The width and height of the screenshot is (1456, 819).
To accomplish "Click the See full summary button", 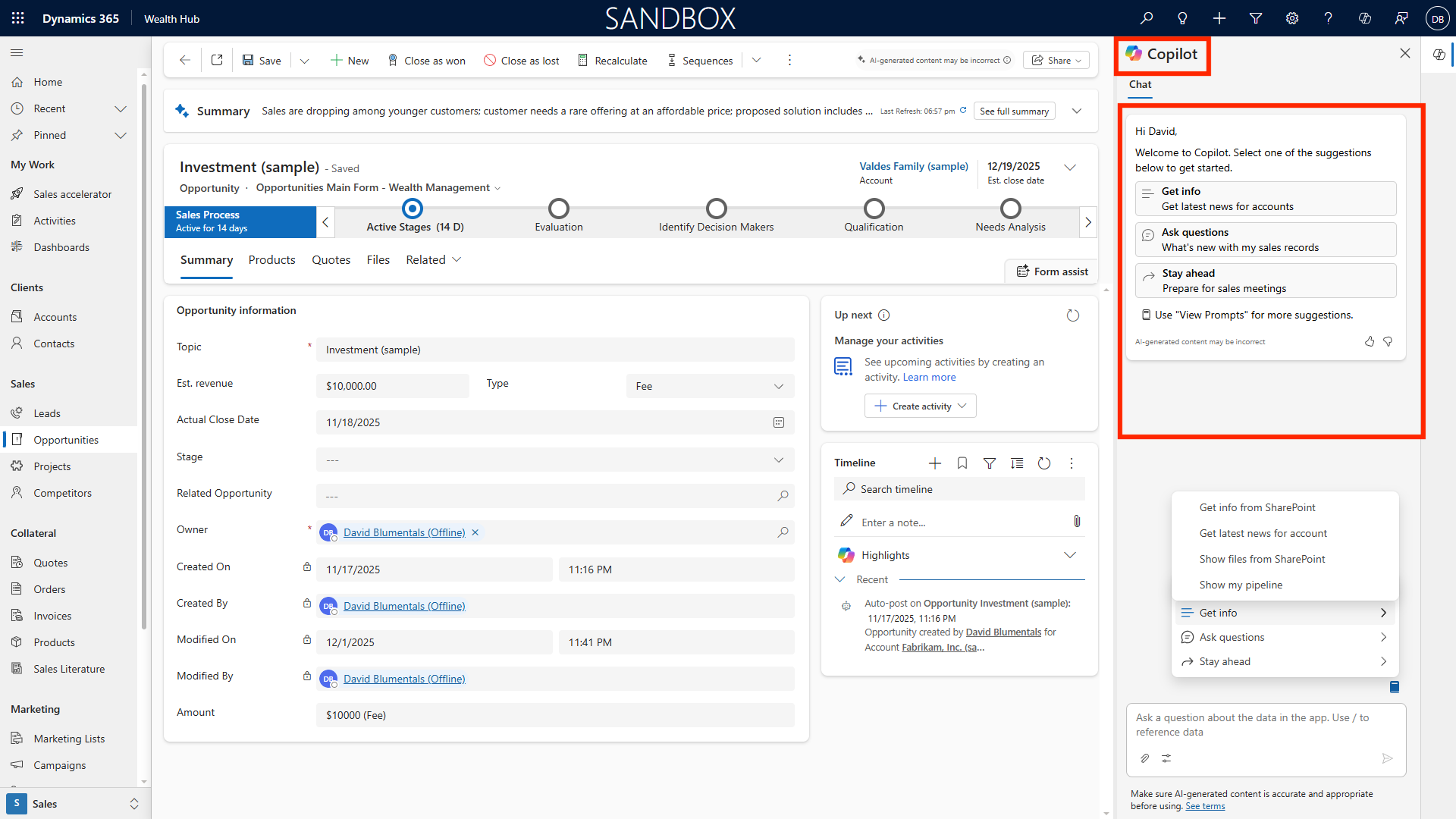I will 1014,111.
